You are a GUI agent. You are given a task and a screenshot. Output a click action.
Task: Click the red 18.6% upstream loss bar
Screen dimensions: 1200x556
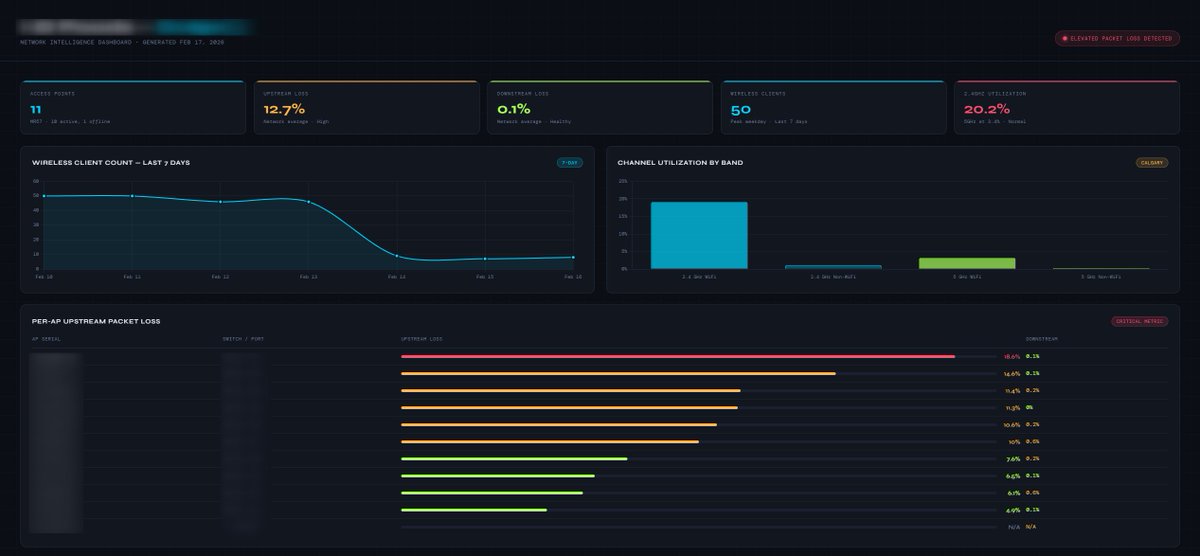[x=678, y=356]
